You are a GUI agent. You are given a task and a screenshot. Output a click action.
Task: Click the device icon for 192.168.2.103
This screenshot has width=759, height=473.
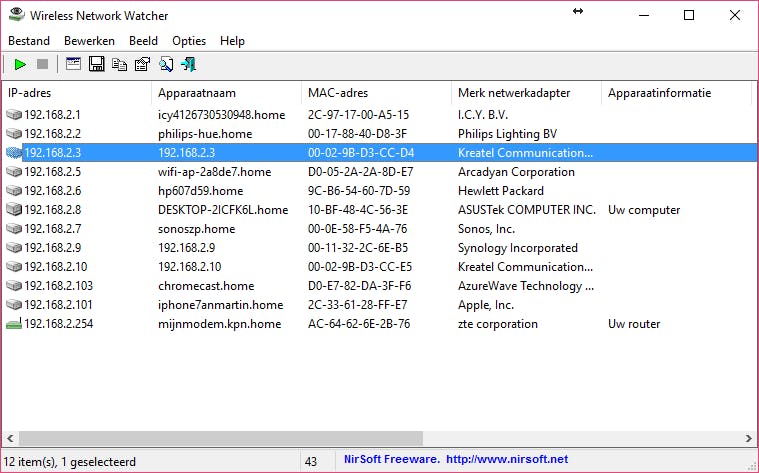click(14, 286)
